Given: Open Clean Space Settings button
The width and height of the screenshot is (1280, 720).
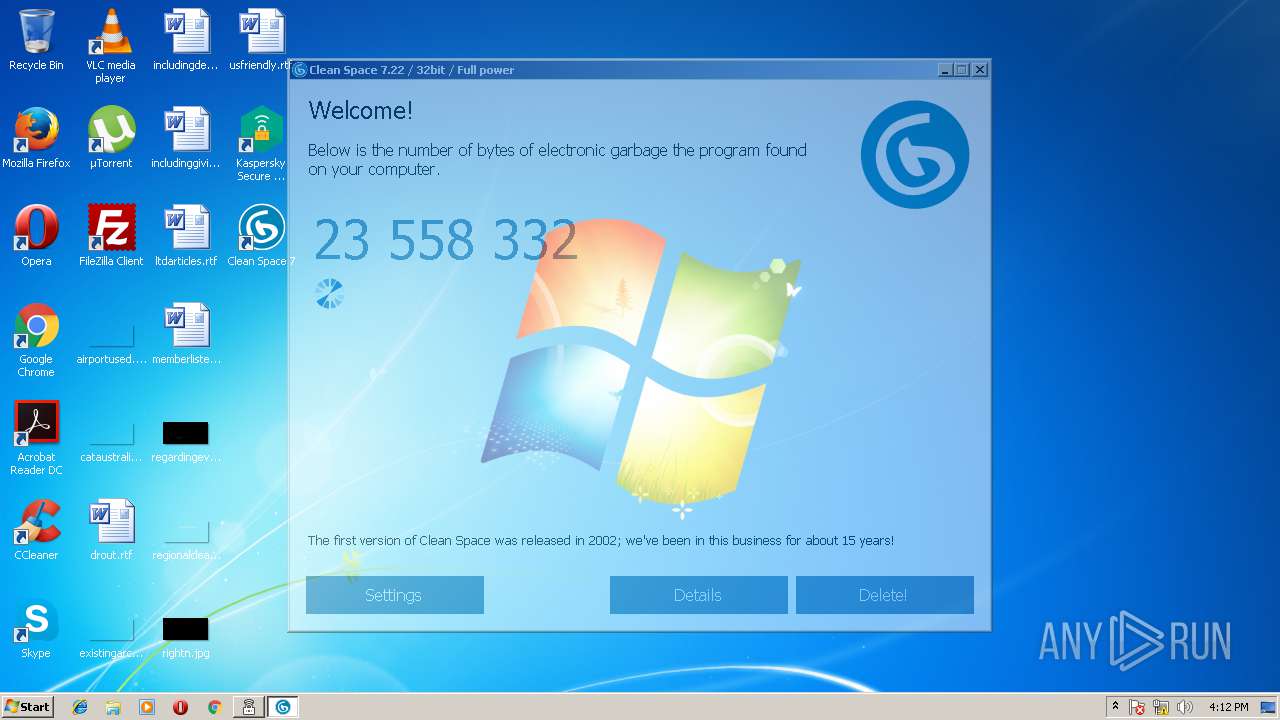Looking at the screenshot, I should pyautogui.click(x=395, y=595).
